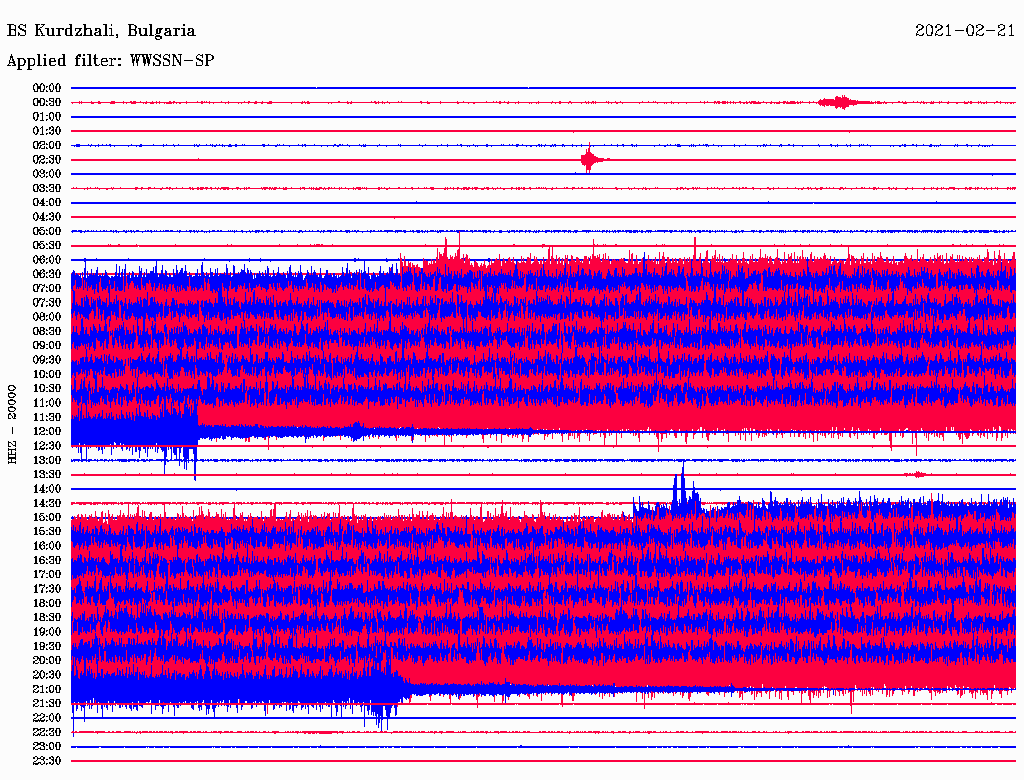Pick the 06:00 time label

(x=47, y=260)
